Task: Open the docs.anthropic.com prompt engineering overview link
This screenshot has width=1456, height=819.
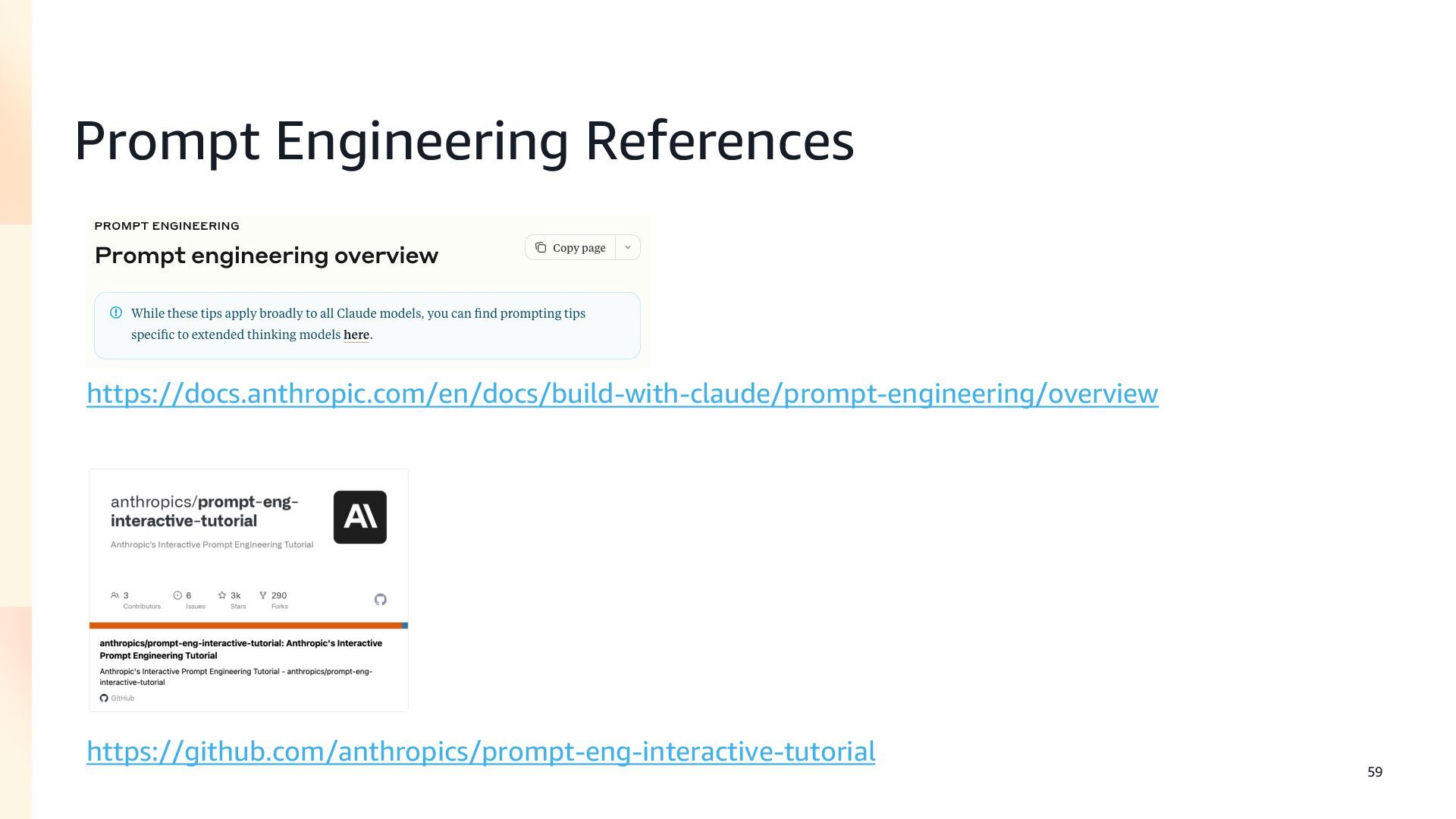Action: 622,394
